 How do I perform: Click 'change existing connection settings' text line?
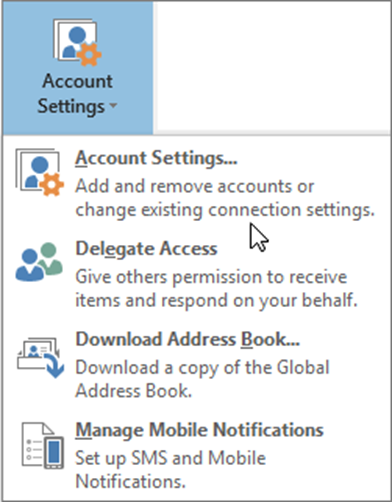pyautogui.click(x=225, y=210)
